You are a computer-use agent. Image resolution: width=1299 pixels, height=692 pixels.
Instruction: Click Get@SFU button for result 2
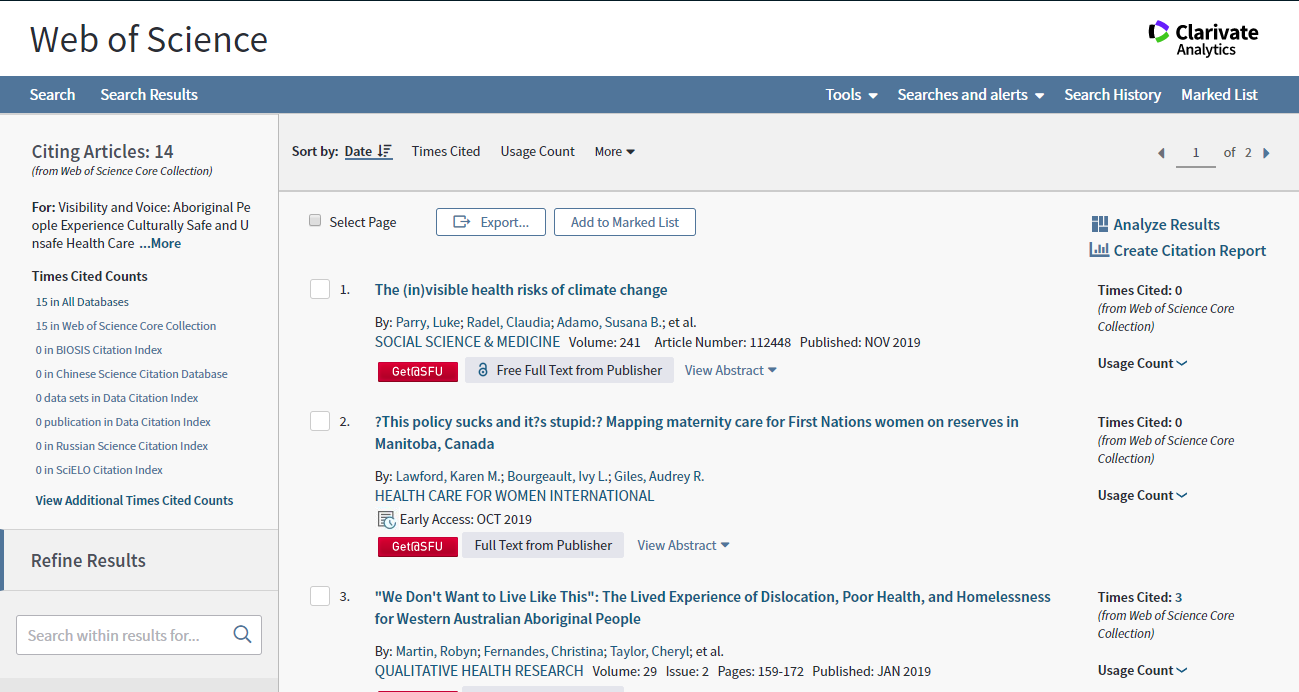[417, 546]
